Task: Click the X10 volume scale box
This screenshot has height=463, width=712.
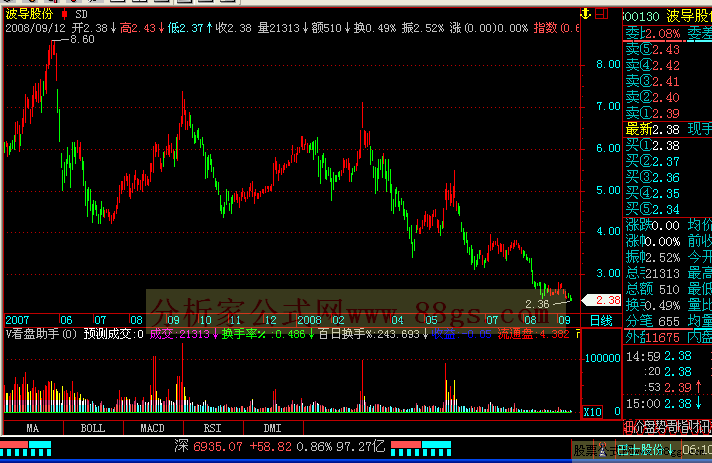Action: [593, 412]
